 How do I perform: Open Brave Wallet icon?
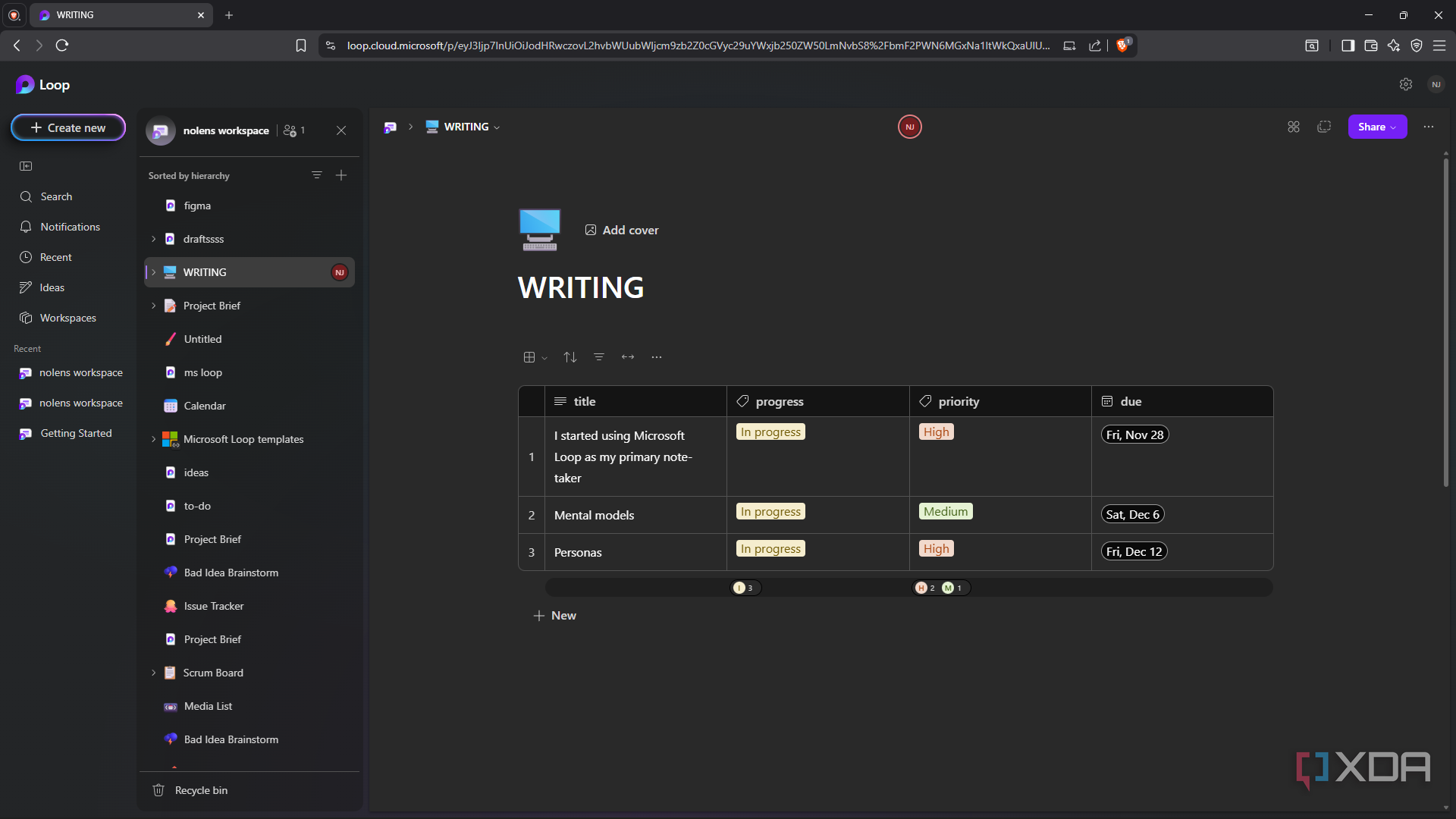pyautogui.click(x=1371, y=45)
